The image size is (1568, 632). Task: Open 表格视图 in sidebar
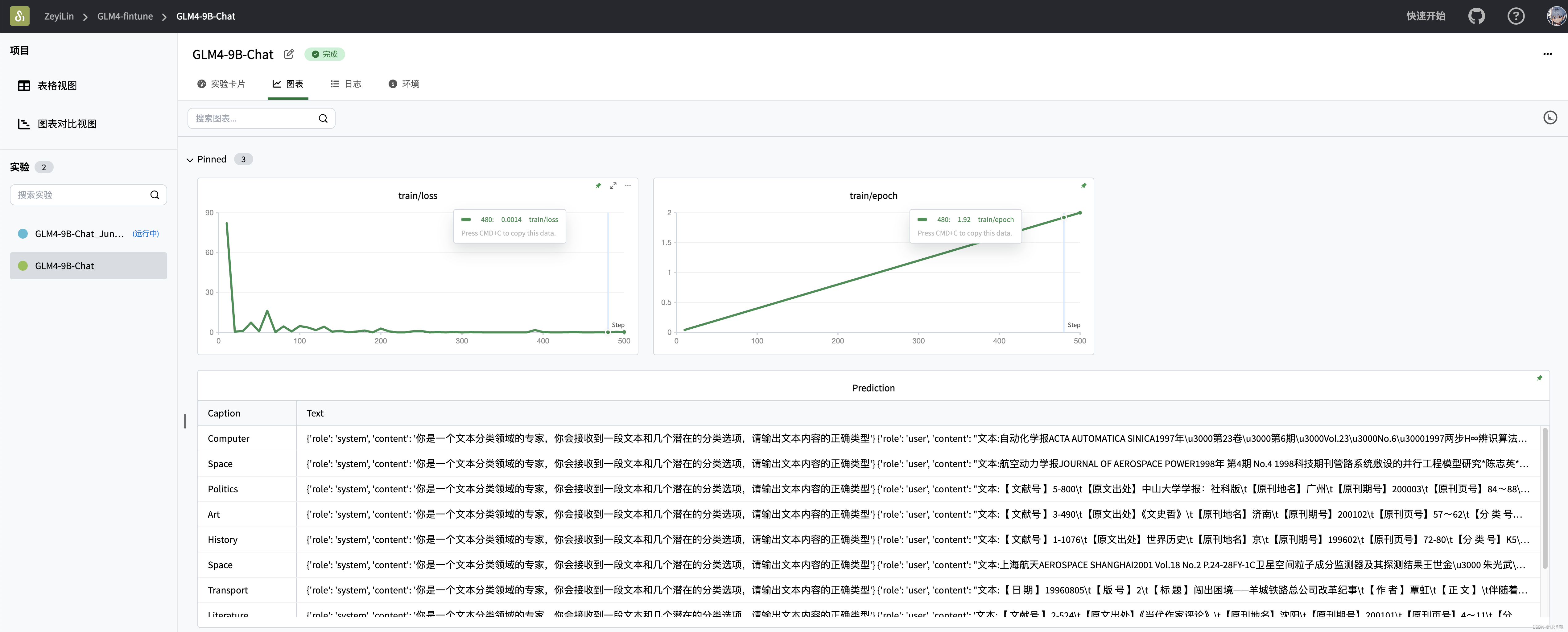point(57,86)
